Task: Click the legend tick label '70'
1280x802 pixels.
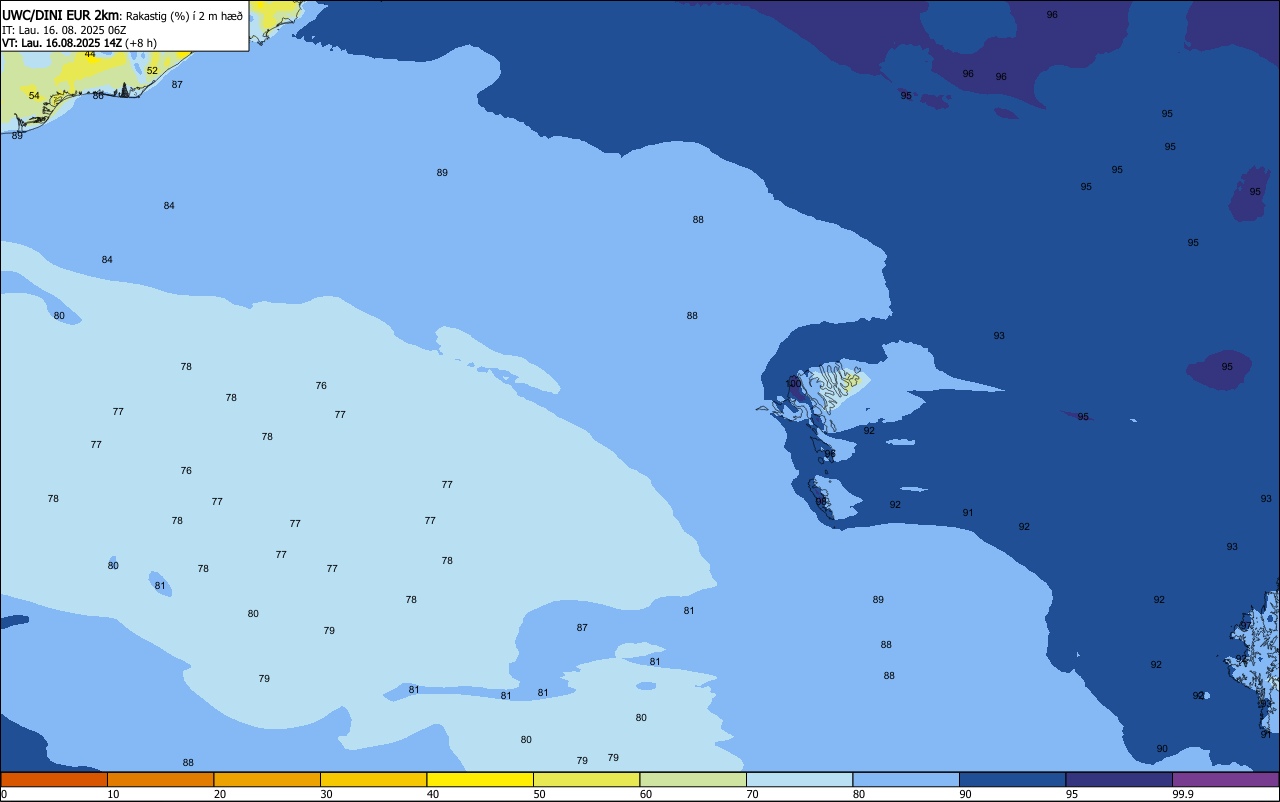Action: [x=752, y=794]
